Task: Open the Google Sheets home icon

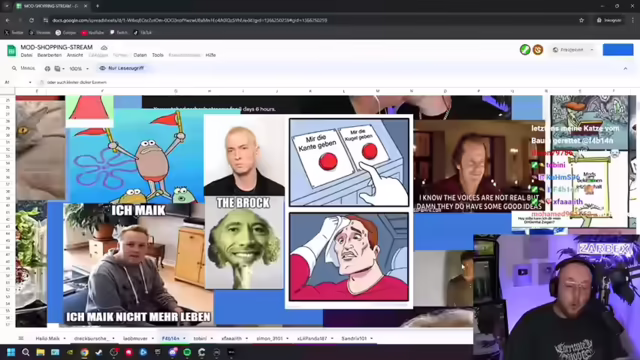Action: [11, 50]
